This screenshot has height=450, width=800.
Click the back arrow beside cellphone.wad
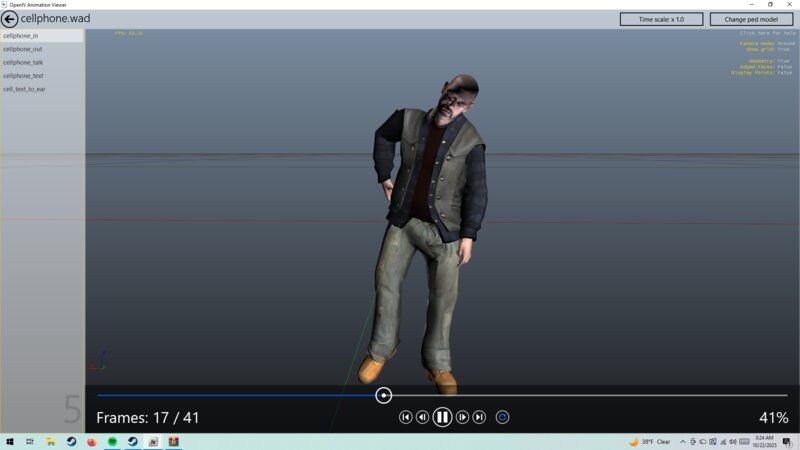10,19
